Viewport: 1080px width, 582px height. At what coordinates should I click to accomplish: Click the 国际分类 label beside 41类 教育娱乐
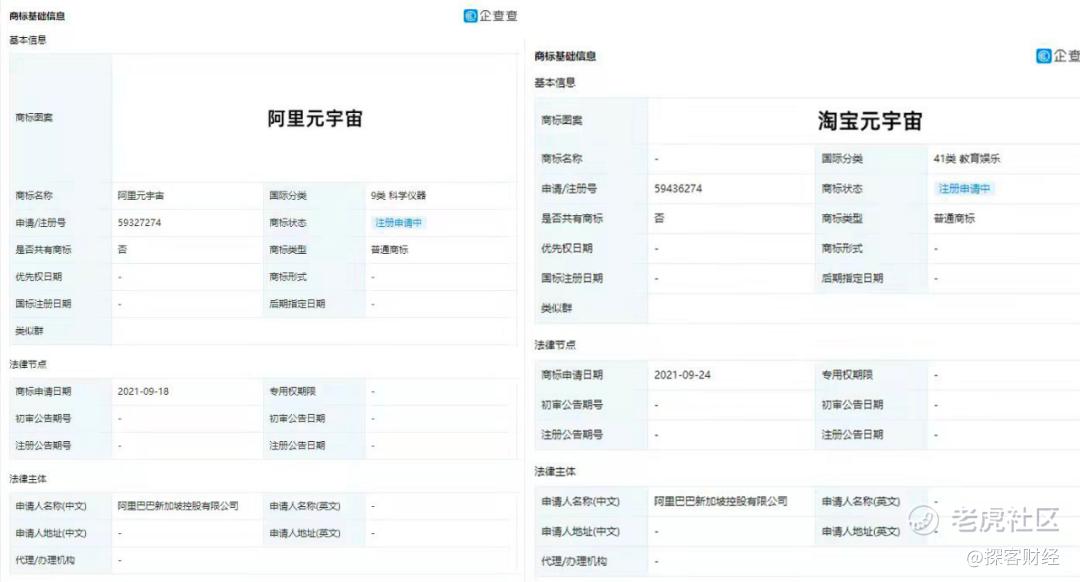[x=842, y=158]
